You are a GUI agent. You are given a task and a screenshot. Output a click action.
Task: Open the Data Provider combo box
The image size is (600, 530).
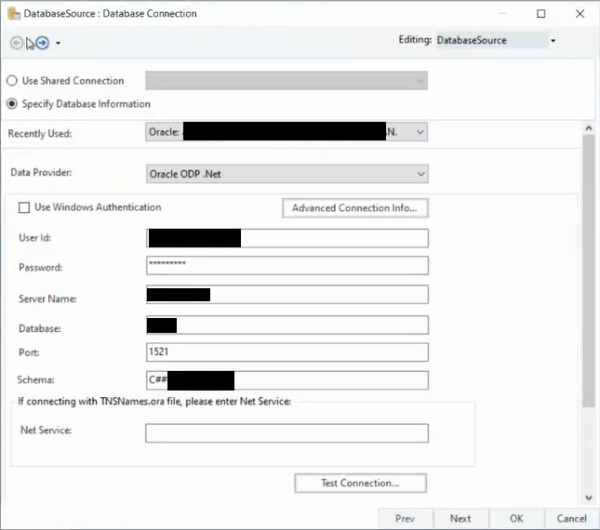click(419, 174)
